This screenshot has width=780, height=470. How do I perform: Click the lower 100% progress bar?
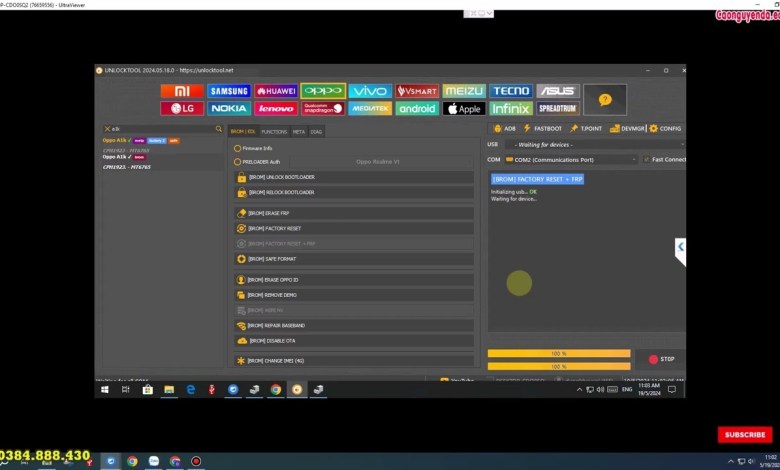tap(559, 367)
